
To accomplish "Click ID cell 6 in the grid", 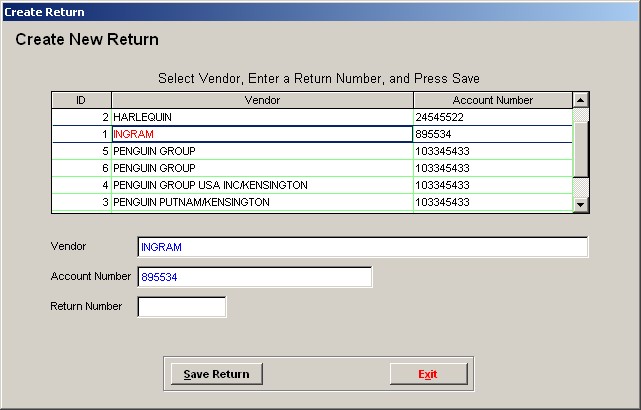I will click(x=82, y=168).
